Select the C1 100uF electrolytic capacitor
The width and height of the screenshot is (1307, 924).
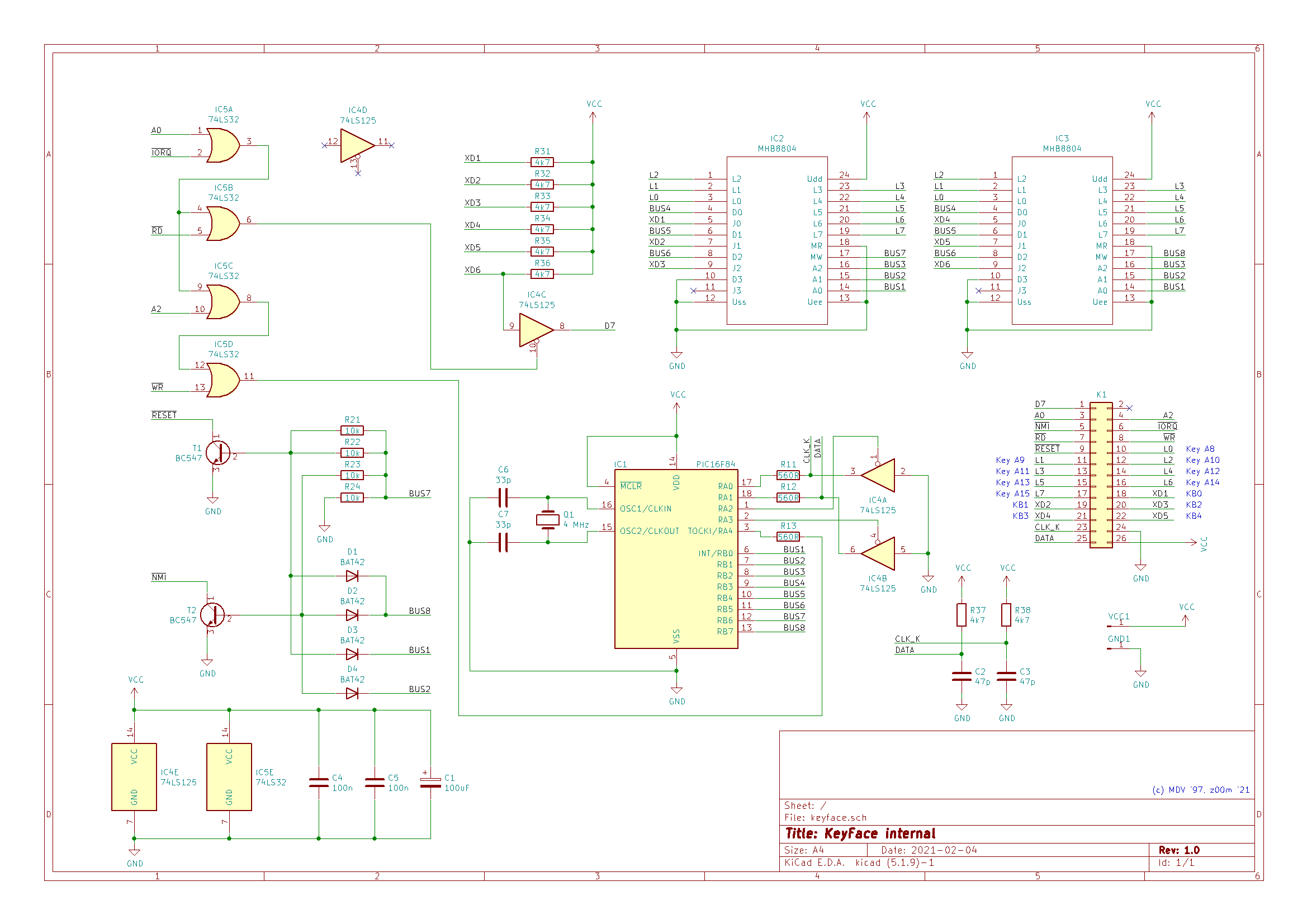(430, 782)
